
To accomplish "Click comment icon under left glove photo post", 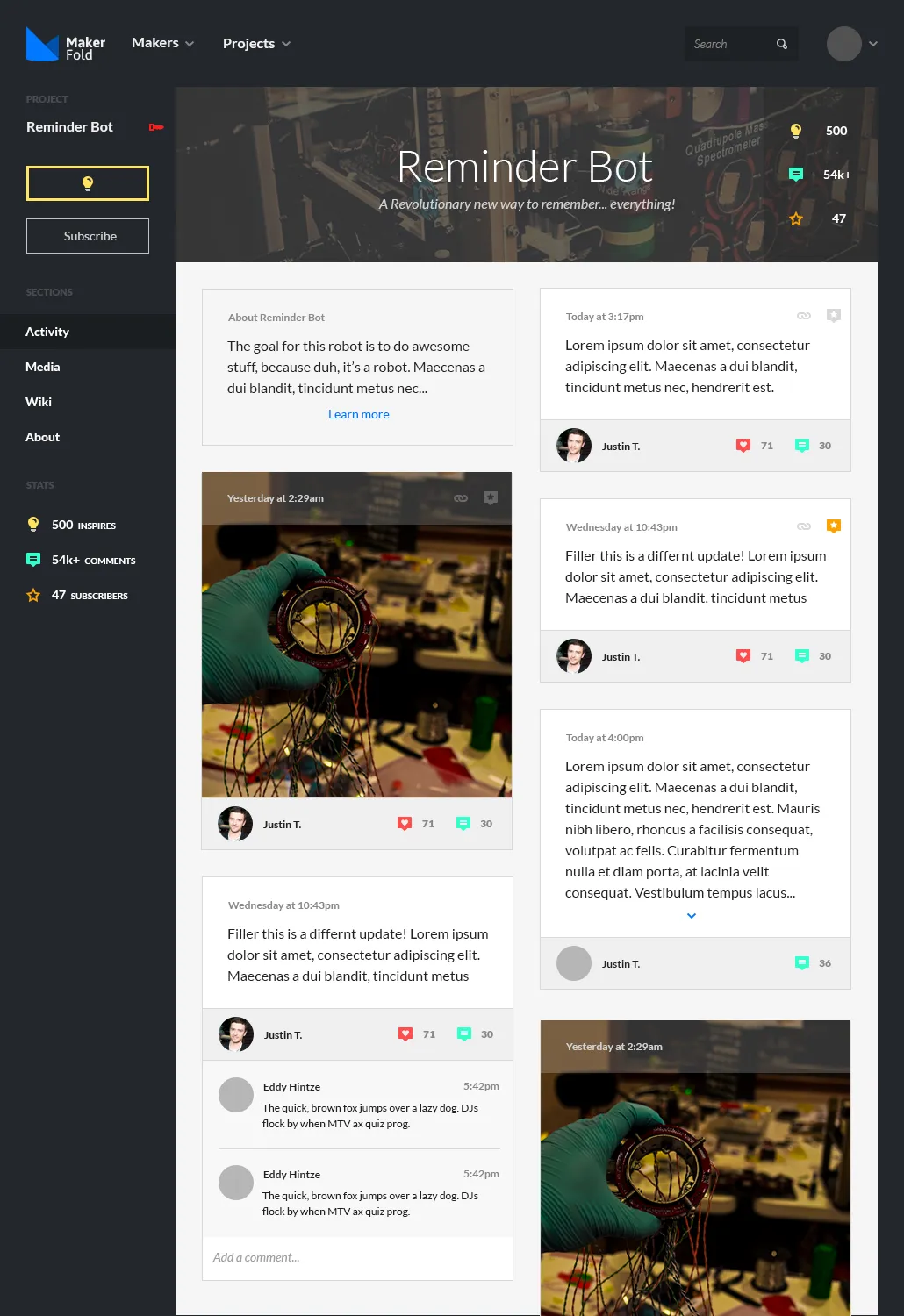I will (463, 824).
